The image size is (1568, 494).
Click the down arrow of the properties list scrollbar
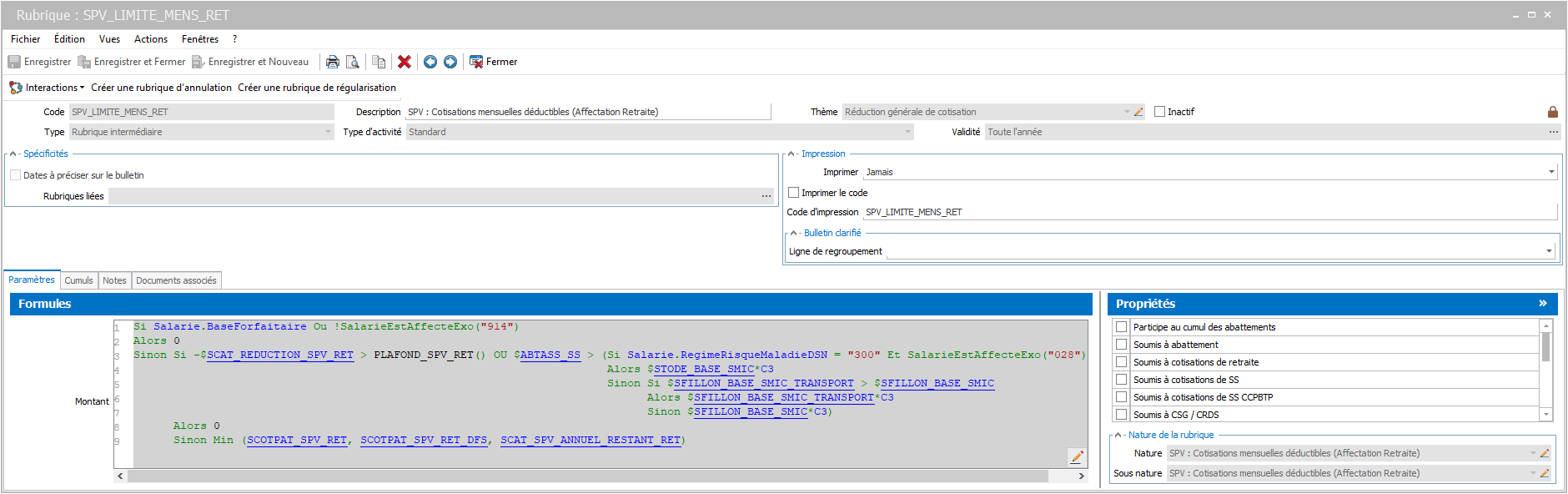click(1546, 415)
